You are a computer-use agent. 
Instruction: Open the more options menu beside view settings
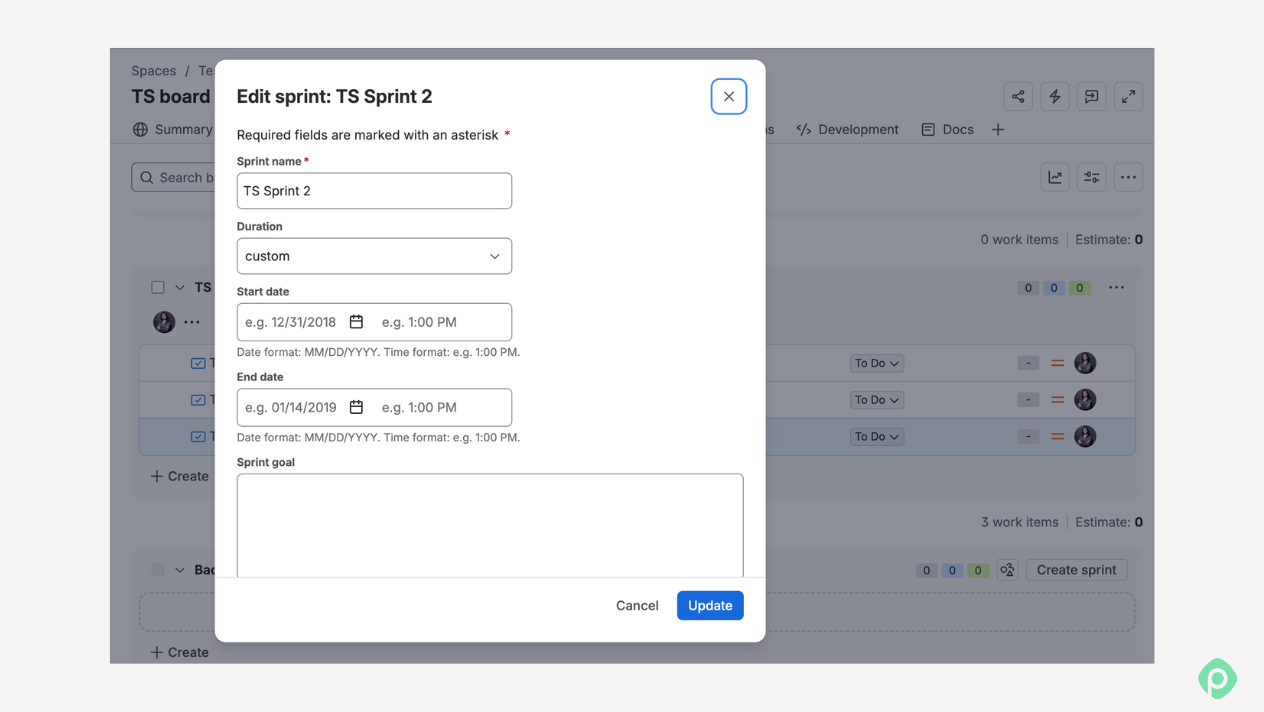pyautogui.click(x=1128, y=177)
